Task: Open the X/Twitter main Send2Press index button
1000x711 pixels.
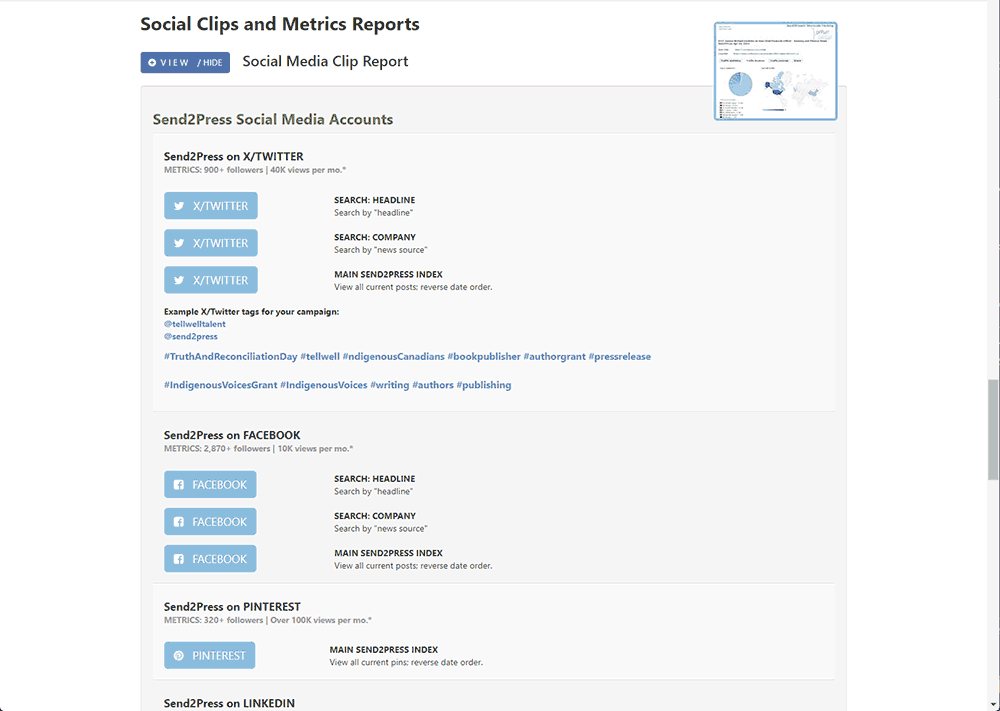Action: pyautogui.click(x=211, y=280)
